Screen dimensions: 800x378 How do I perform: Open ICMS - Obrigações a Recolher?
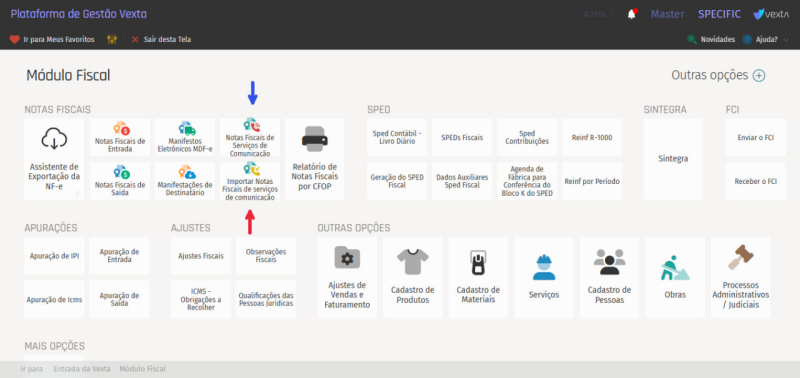pyautogui.click(x=201, y=299)
